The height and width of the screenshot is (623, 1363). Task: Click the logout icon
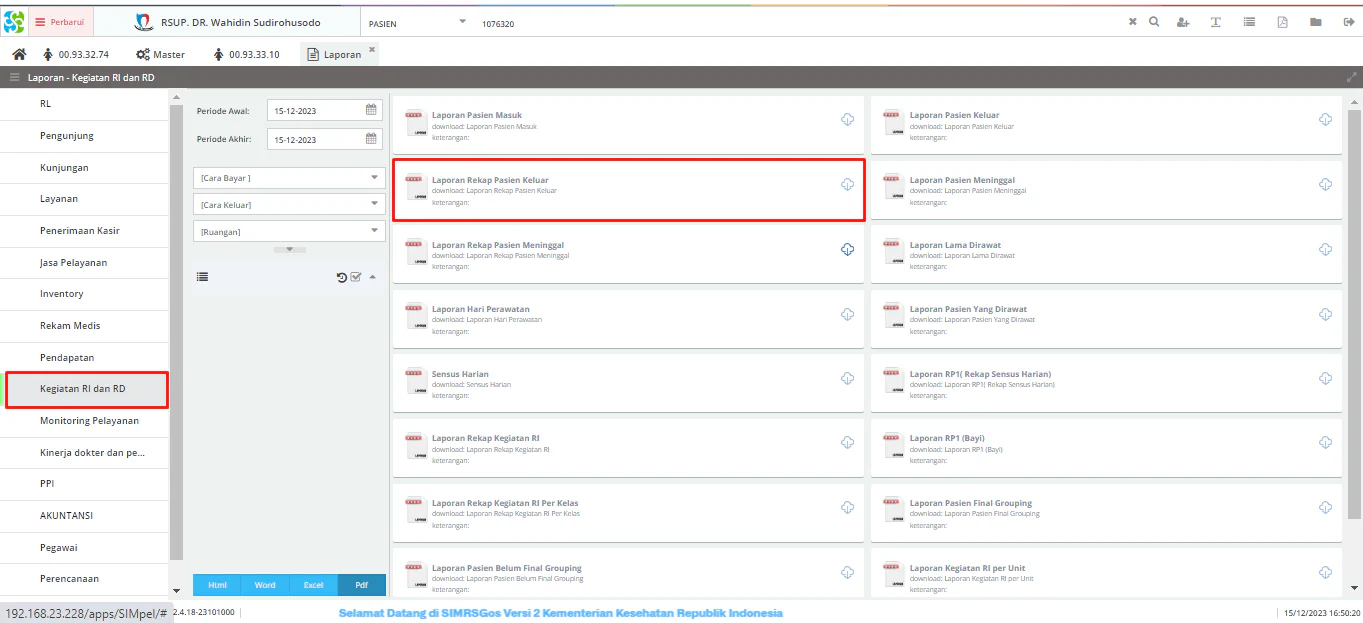(x=1348, y=22)
